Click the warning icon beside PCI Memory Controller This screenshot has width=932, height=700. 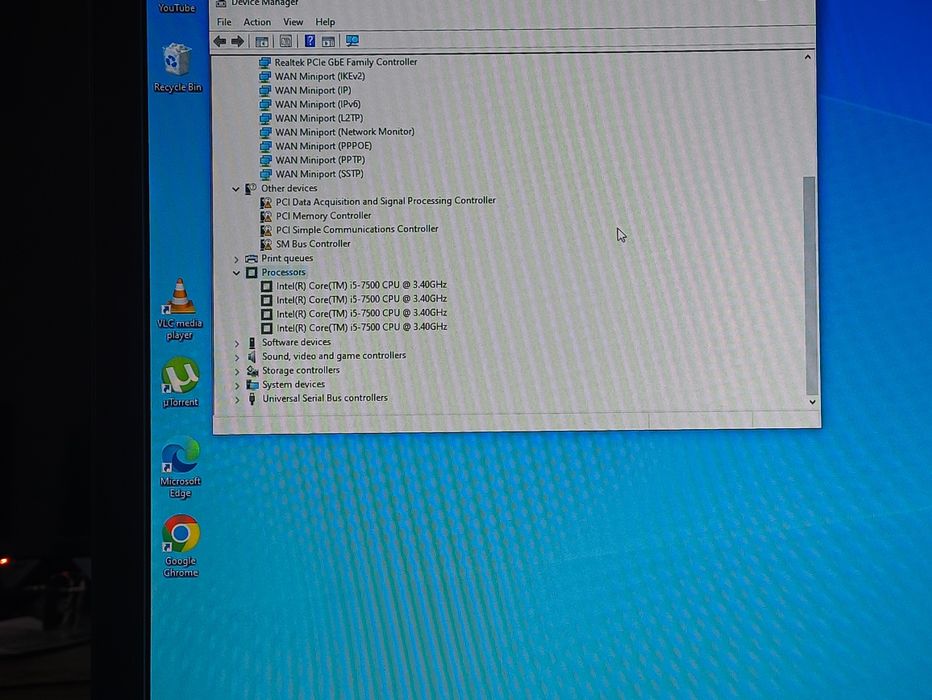click(x=266, y=216)
